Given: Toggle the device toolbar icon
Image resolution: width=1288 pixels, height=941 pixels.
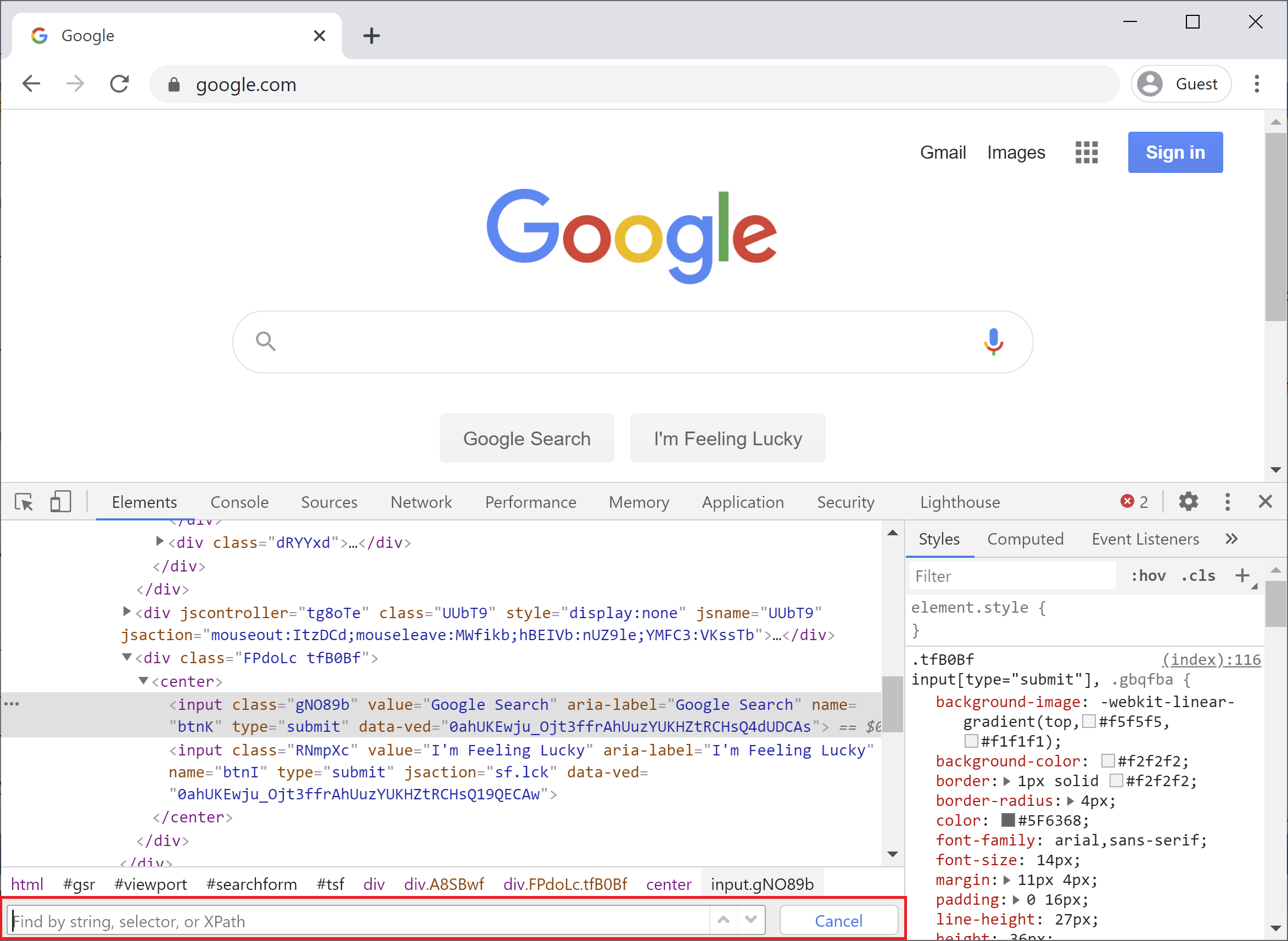Looking at the screenshot, I should click(x=60, y=502).
